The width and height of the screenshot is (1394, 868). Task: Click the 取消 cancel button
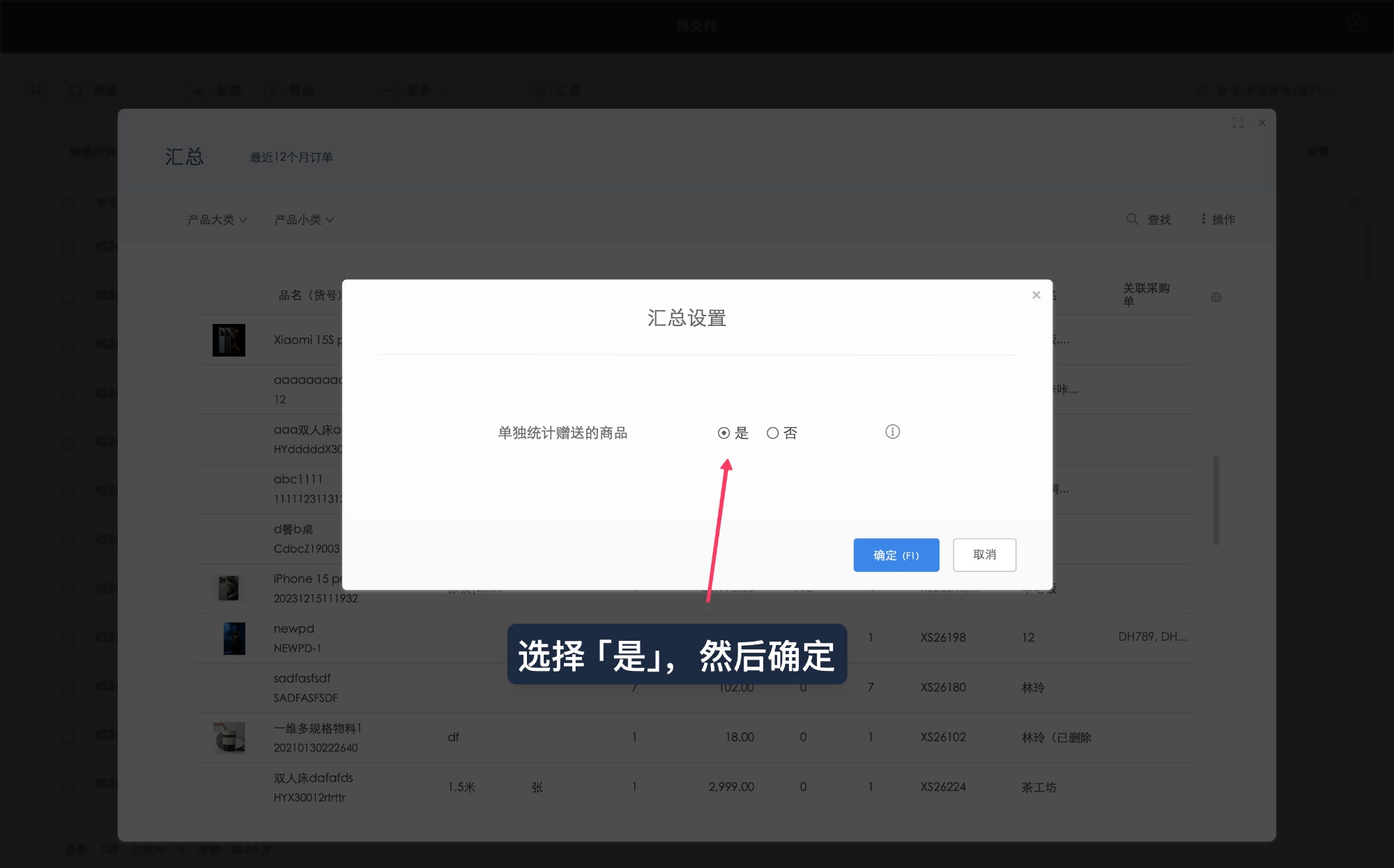[x=984, y=555]
